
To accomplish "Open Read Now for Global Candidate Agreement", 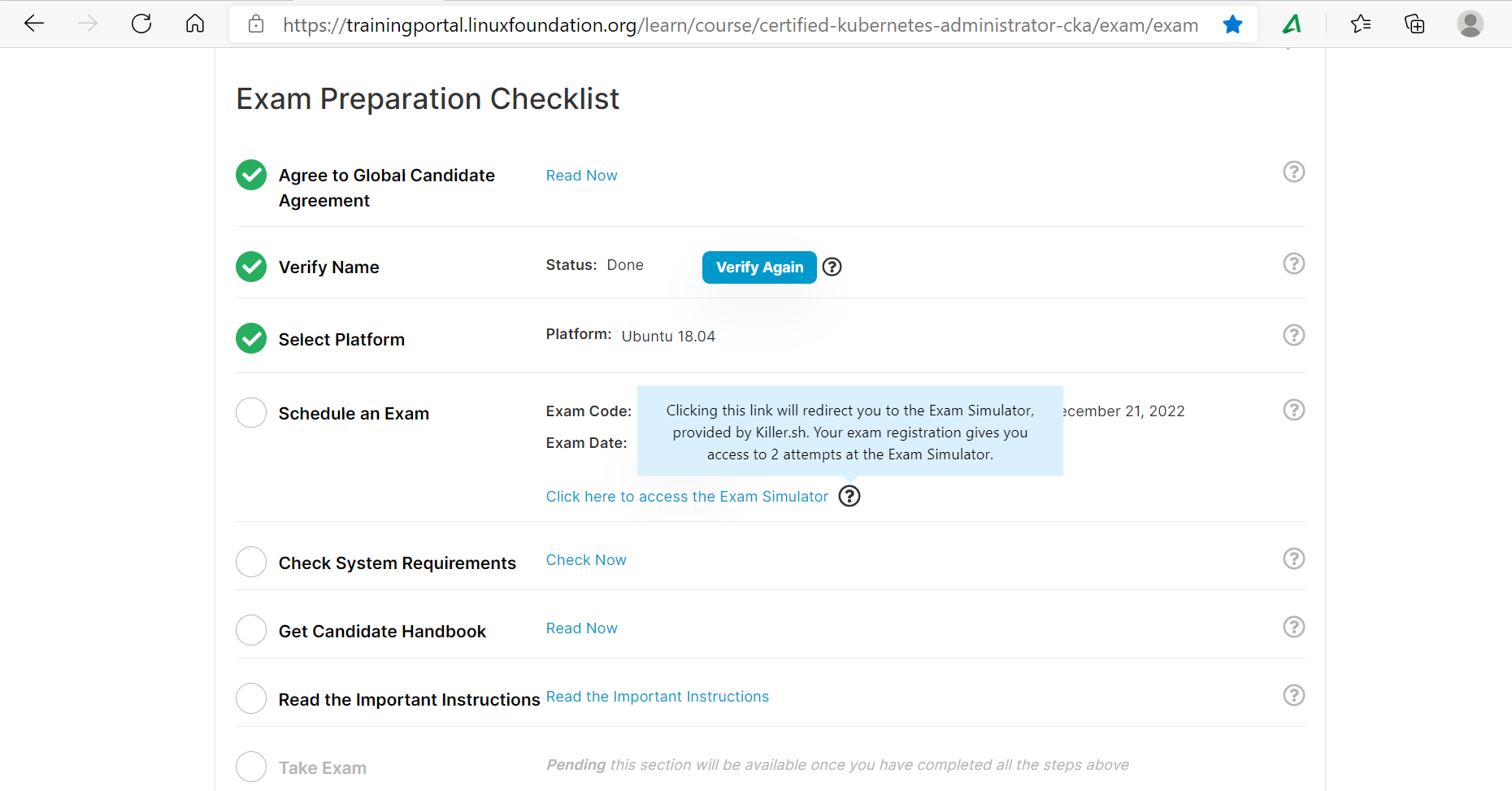I will [582, 176].
